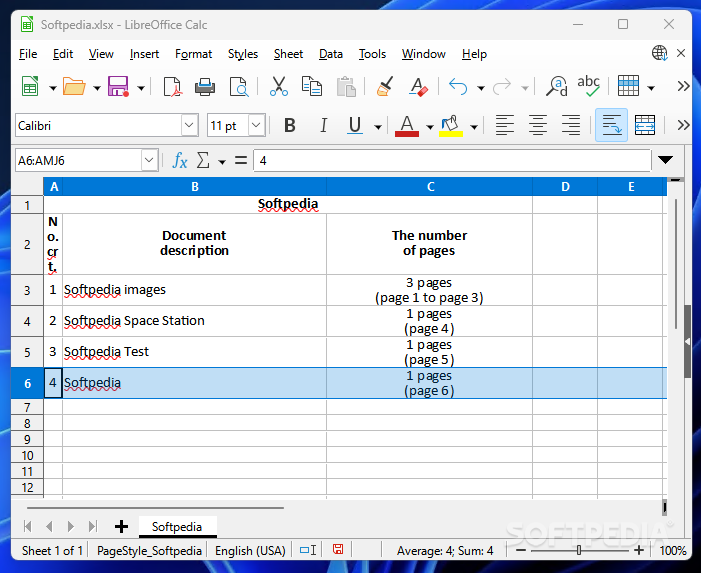Open the font size dropdown
The height and width of the screenshot is (573, 701).
256,125
